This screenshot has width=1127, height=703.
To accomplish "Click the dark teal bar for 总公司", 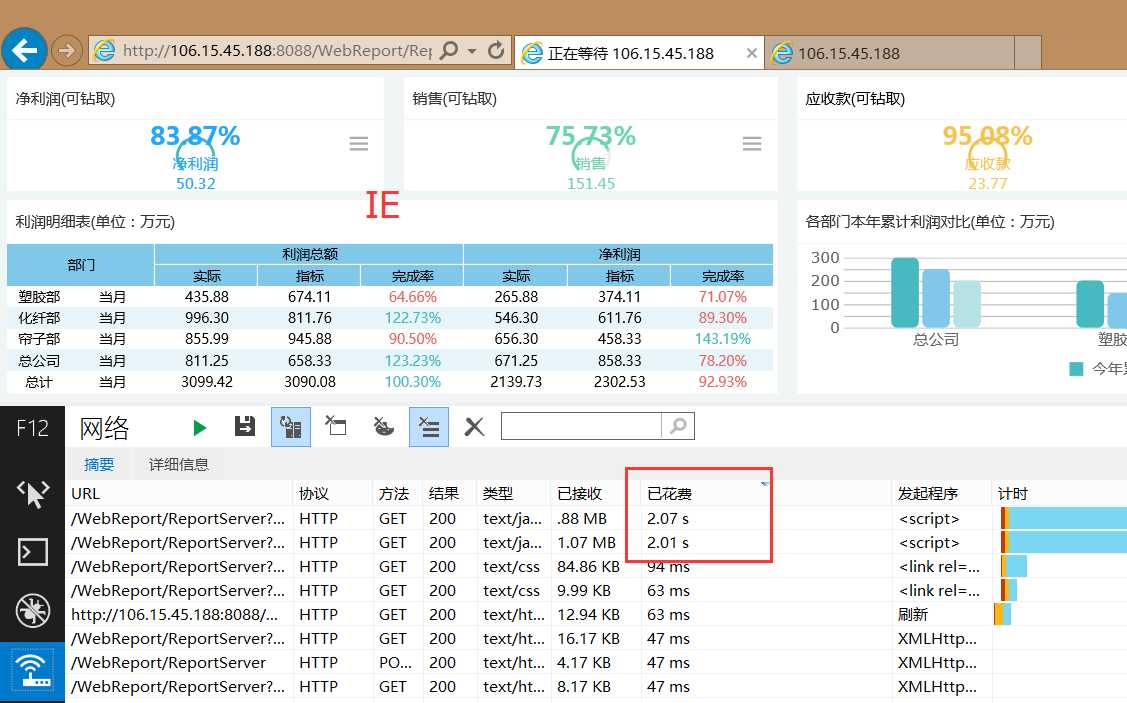I will (905, 293).
